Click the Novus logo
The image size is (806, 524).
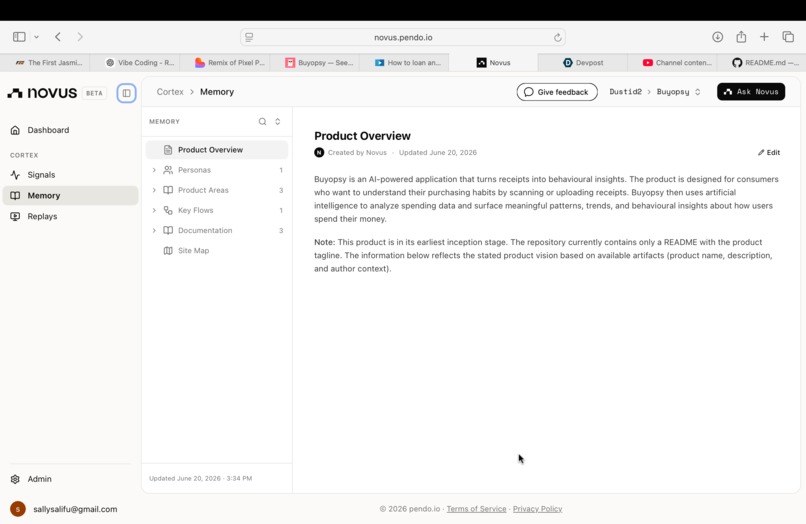[42, 93]
